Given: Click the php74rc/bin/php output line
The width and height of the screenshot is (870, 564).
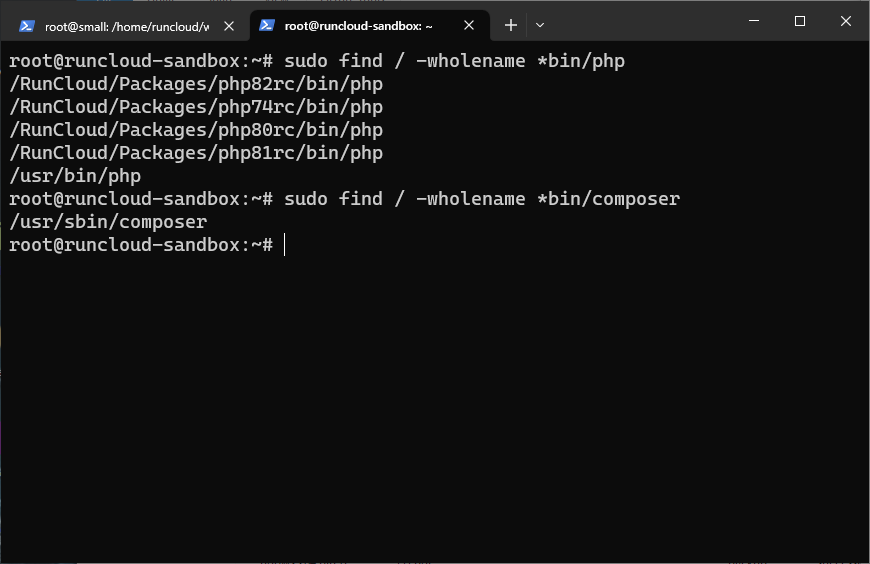Looking at the screenshot, I should click(196, 107).
